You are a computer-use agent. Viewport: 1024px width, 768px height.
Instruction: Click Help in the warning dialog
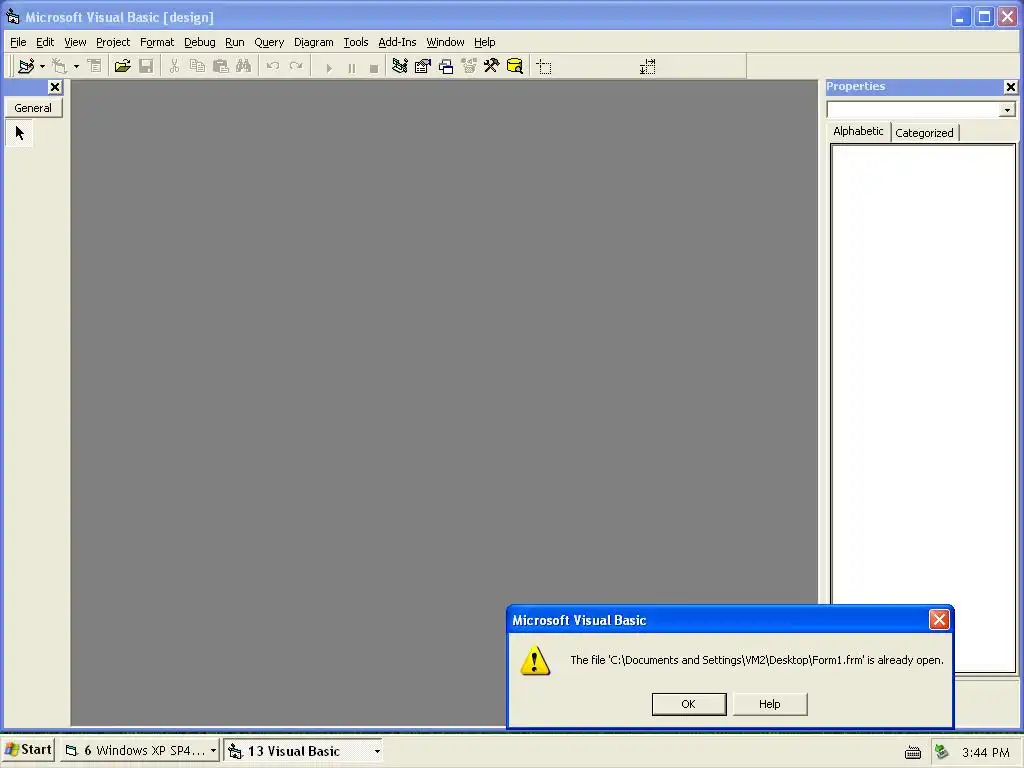click(770, 704)
